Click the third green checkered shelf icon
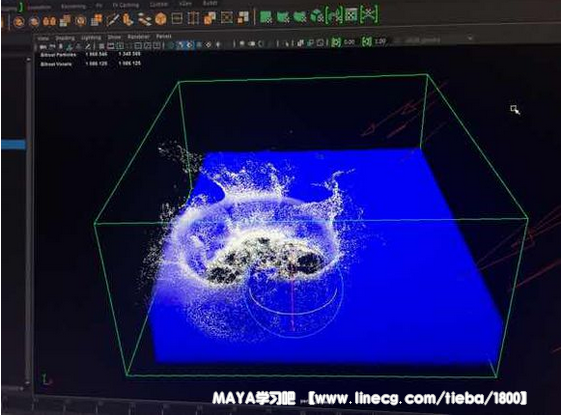 [x=300, y=16]
